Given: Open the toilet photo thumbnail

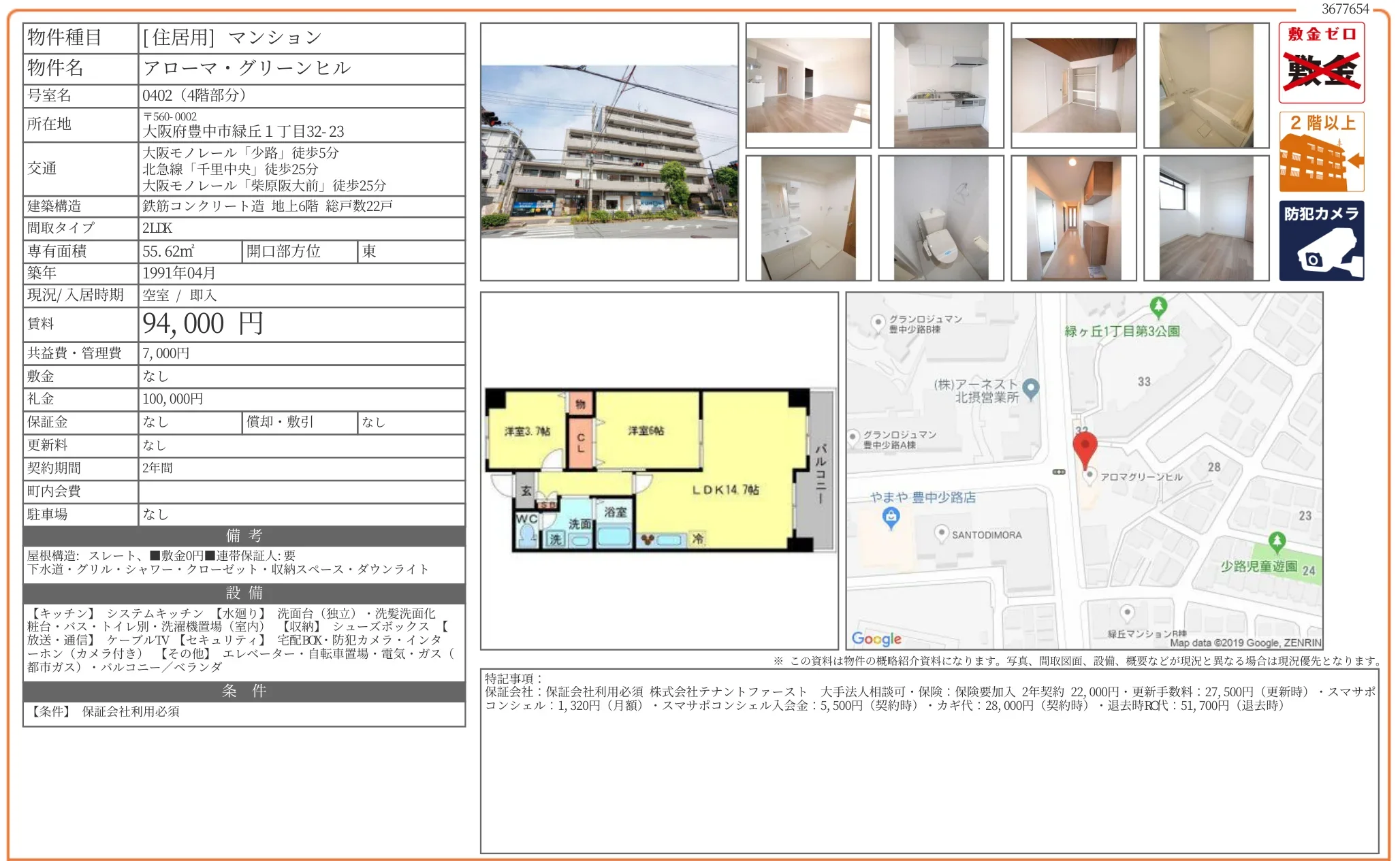Looking at the screenshot, I should (940, 218).
